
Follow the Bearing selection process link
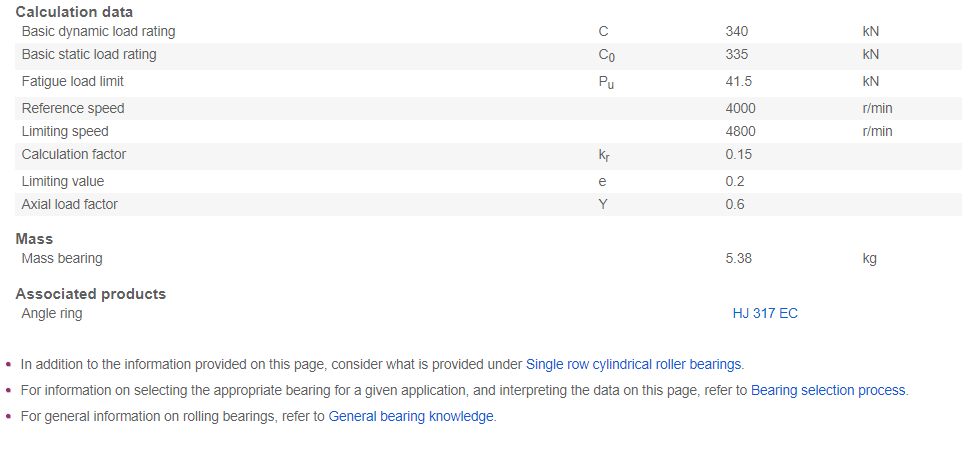(828, 390)
